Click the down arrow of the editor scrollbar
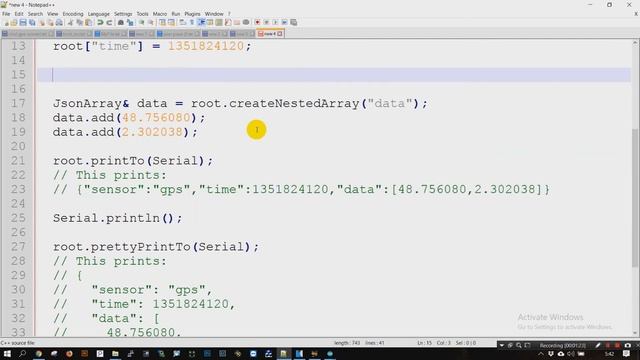The width and height of the screenshot is (640, 360). pos(636,333)
